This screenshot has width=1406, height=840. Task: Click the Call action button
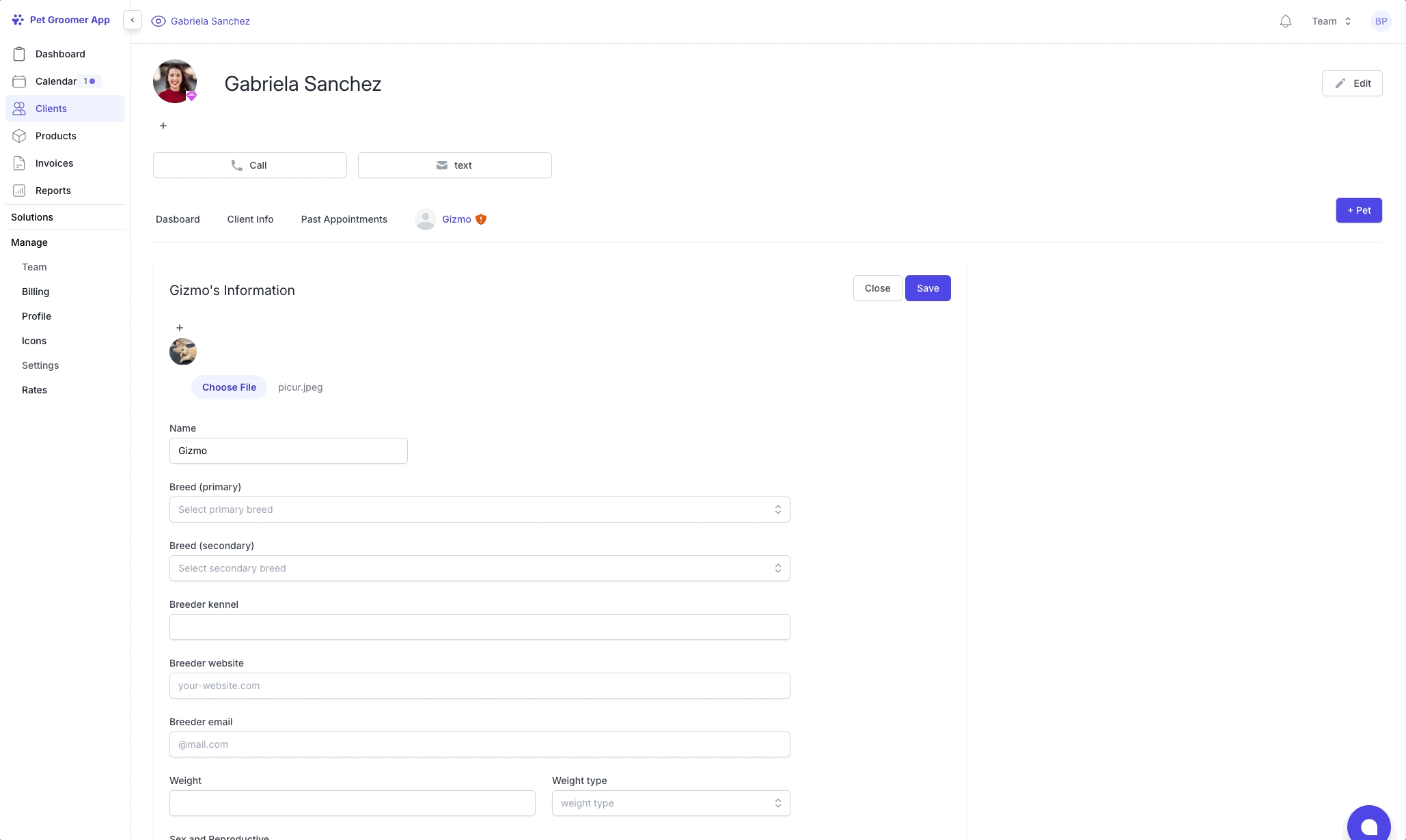click(250, 165)
